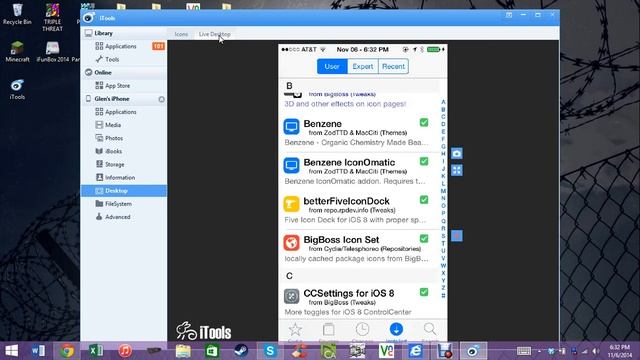Open the BigBoss Icon Set red icon

coord(291,243)
